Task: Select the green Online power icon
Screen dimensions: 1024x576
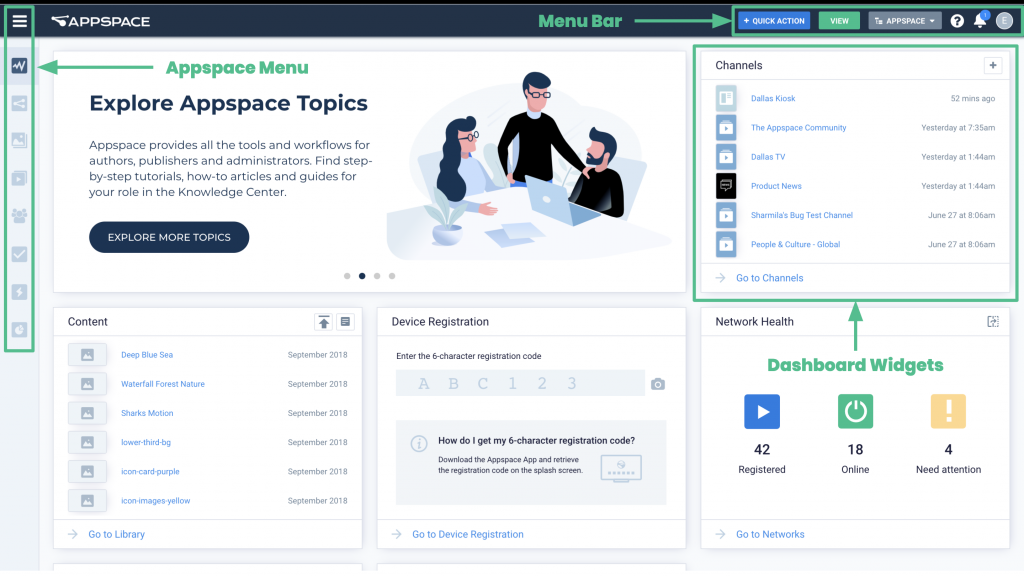Action: [x=855, y=411]
